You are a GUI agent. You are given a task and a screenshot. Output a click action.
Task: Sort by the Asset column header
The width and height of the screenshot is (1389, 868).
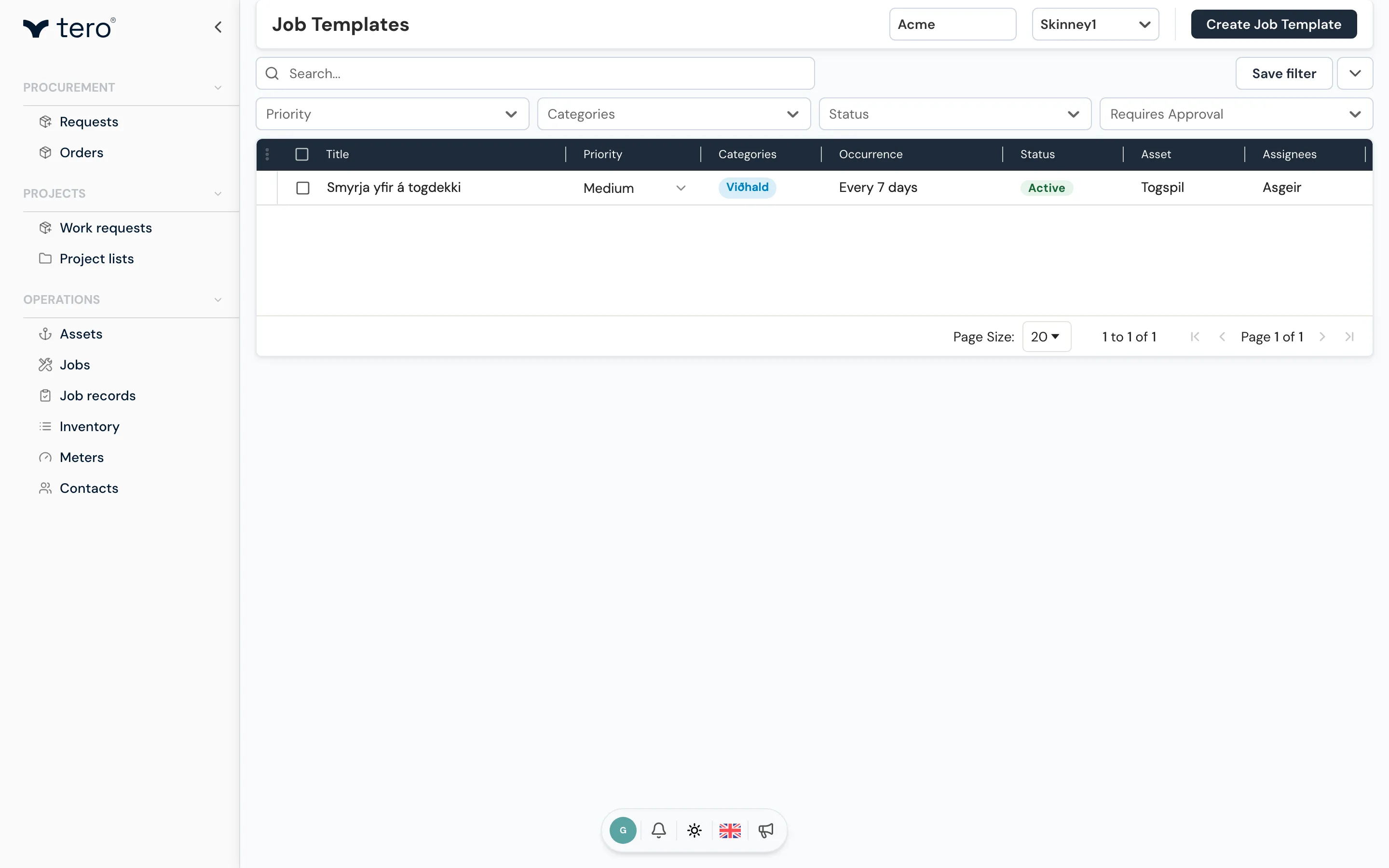(x=1156, y=154)
